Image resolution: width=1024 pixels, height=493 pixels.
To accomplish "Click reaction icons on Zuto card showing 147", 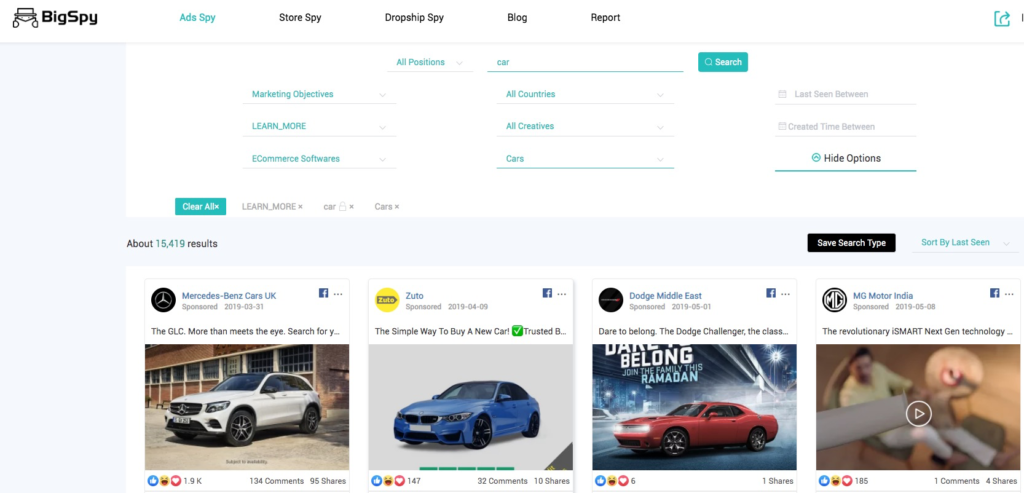I will click(x=388, y=481).
